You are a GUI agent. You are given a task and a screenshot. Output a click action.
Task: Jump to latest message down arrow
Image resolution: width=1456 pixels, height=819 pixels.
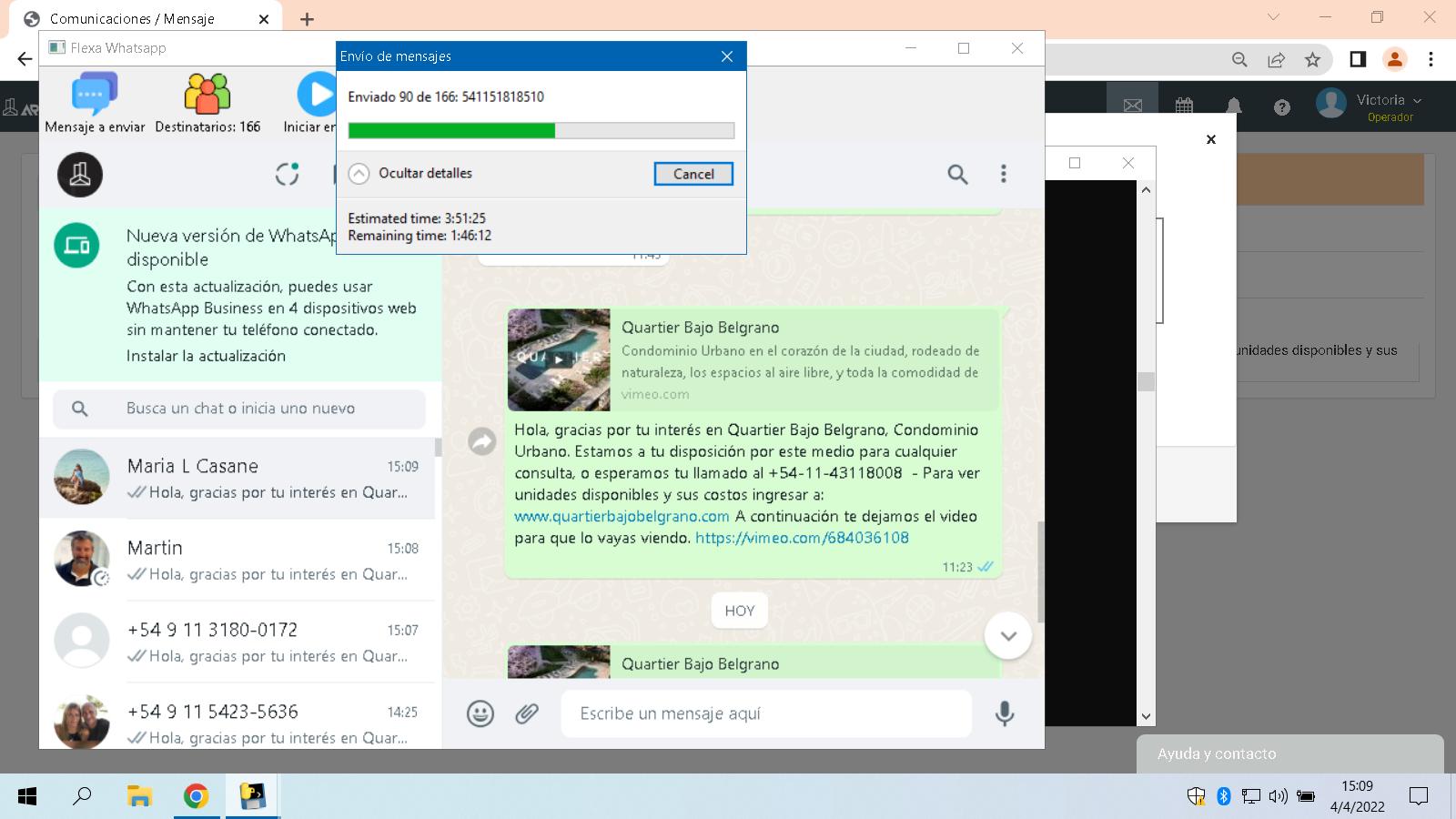click(x=1008, y=635)
